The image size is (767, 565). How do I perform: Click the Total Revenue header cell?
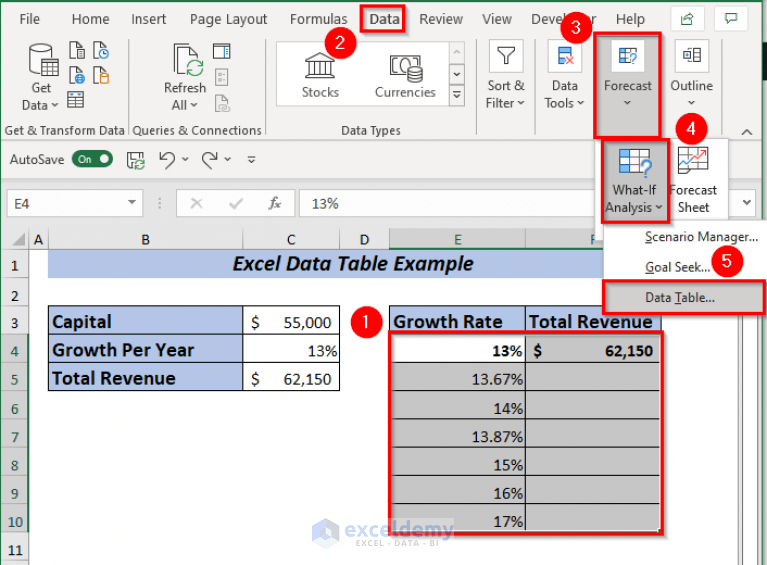point(593,321)
